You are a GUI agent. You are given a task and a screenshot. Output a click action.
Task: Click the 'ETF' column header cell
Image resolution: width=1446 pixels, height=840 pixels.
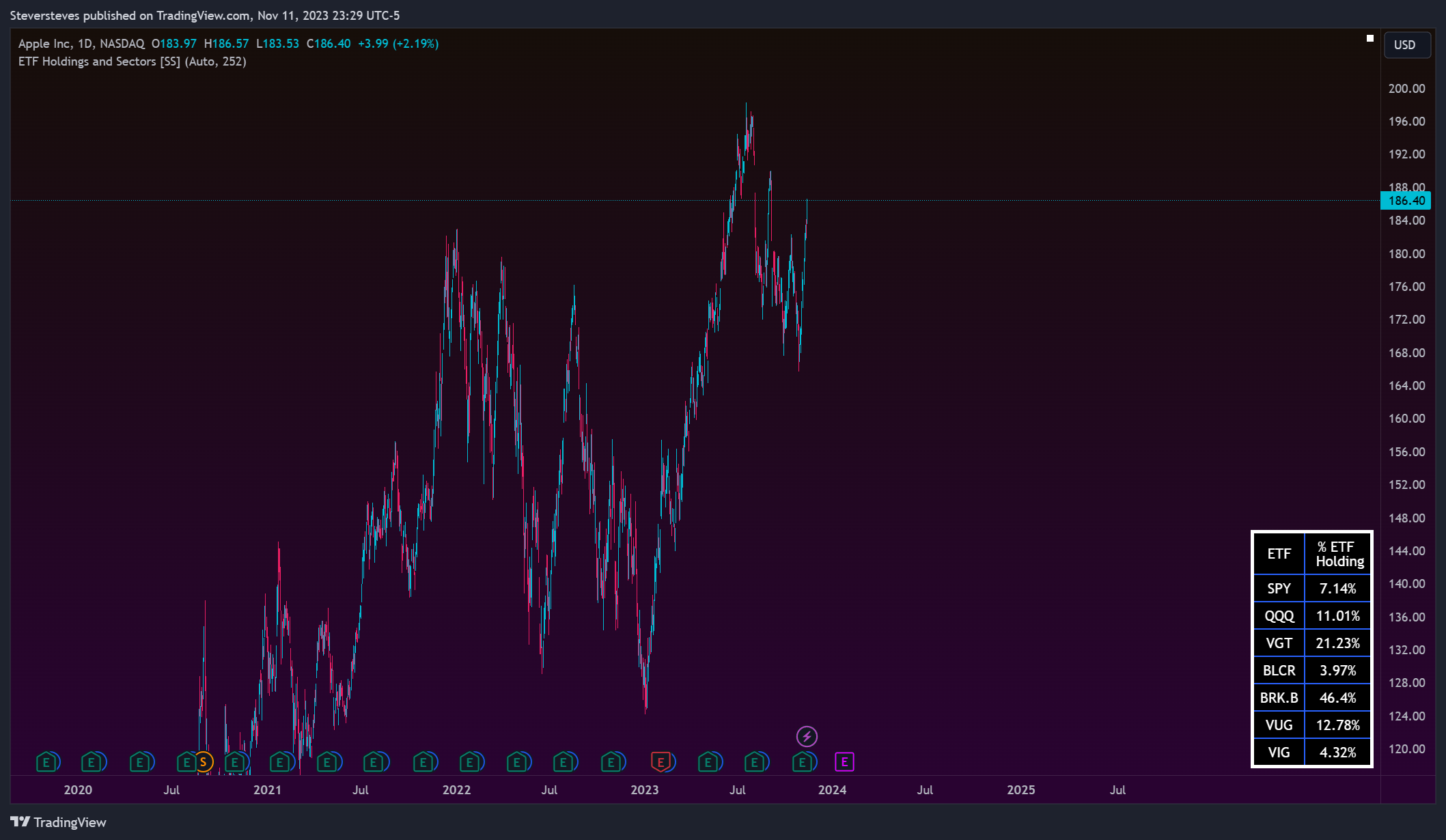[x=1279, y=554]
